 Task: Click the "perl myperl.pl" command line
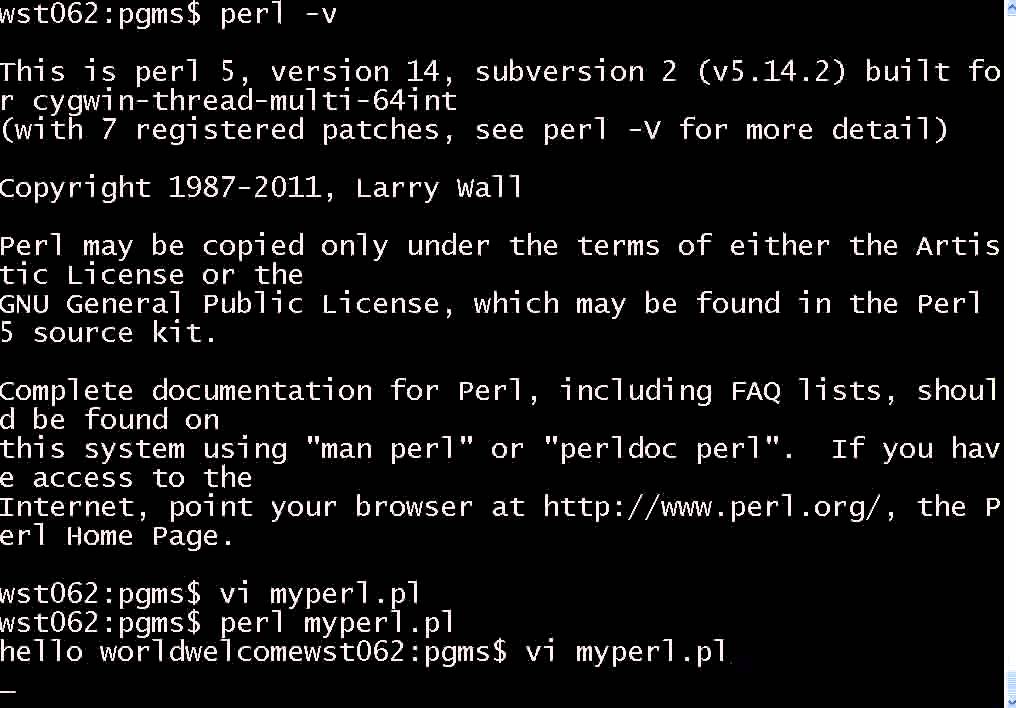pos(337,623)
